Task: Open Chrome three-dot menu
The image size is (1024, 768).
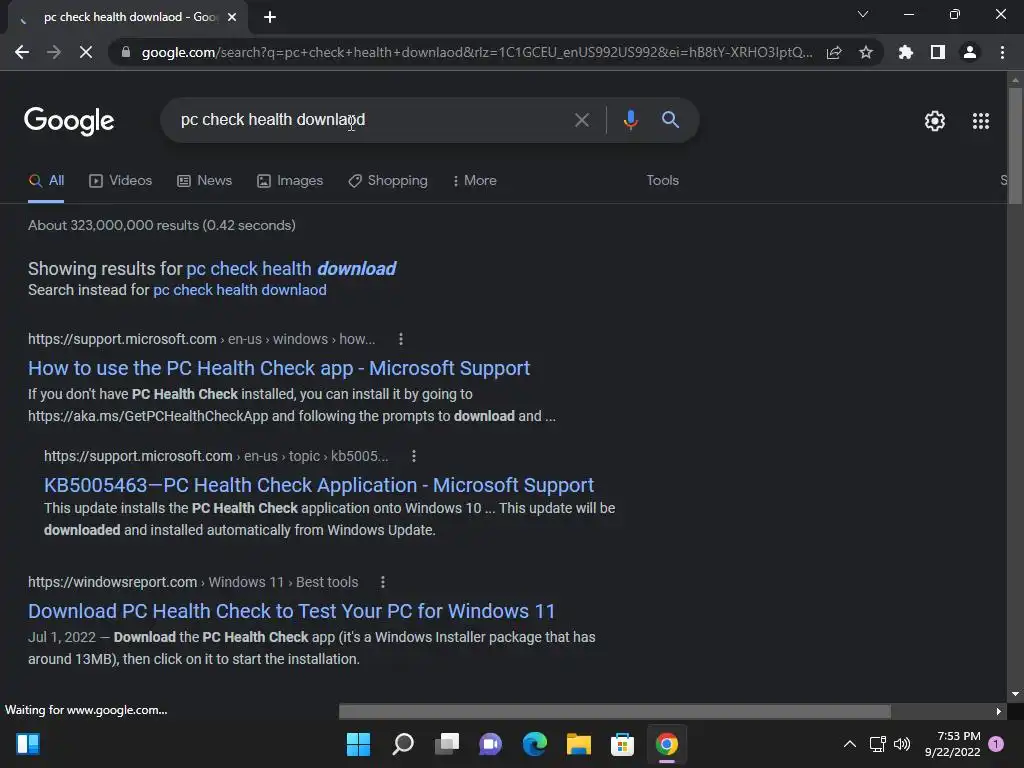Action: [x=1002, y=52]
